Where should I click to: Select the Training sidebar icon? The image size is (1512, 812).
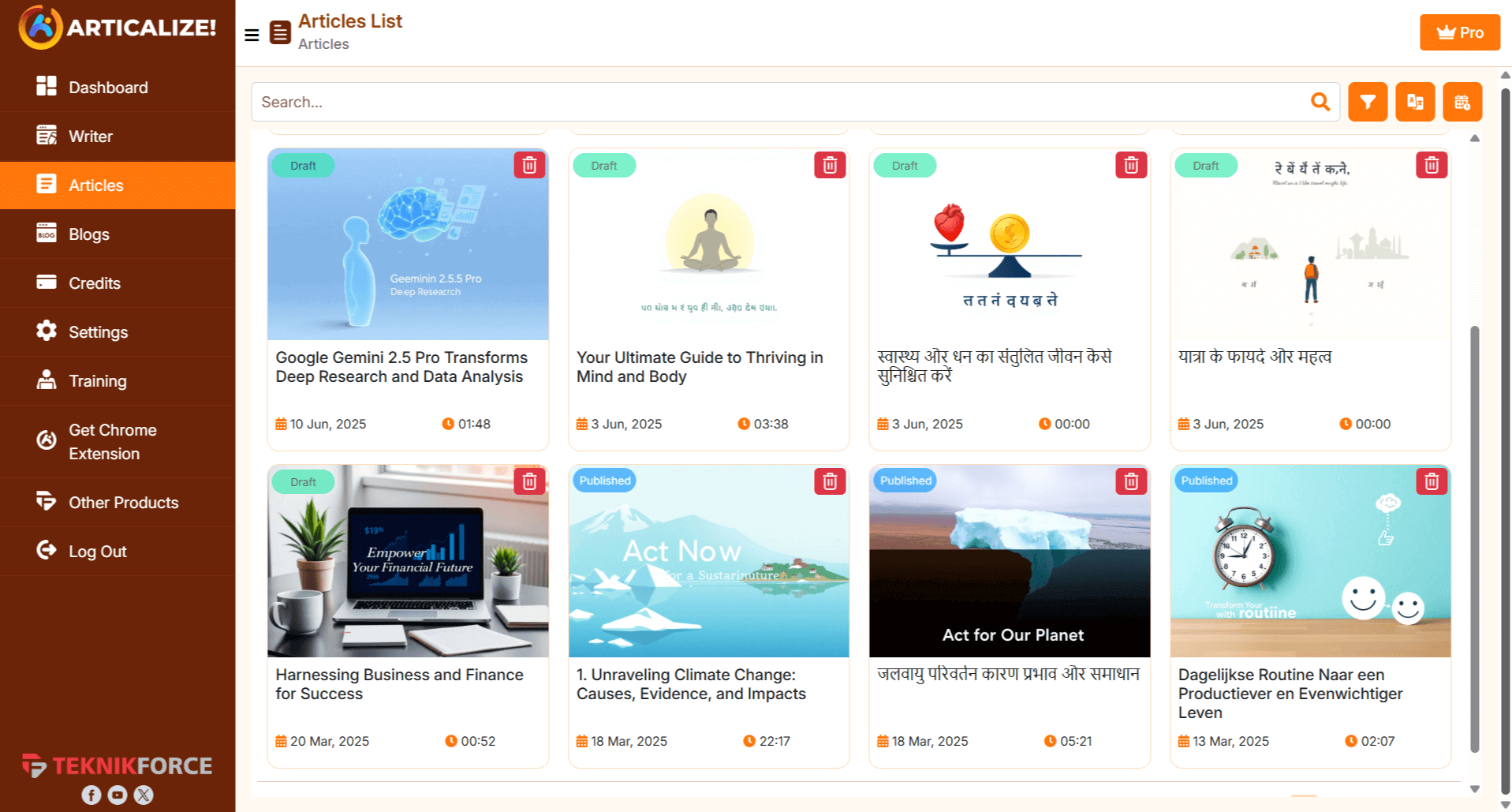point(47,380)
